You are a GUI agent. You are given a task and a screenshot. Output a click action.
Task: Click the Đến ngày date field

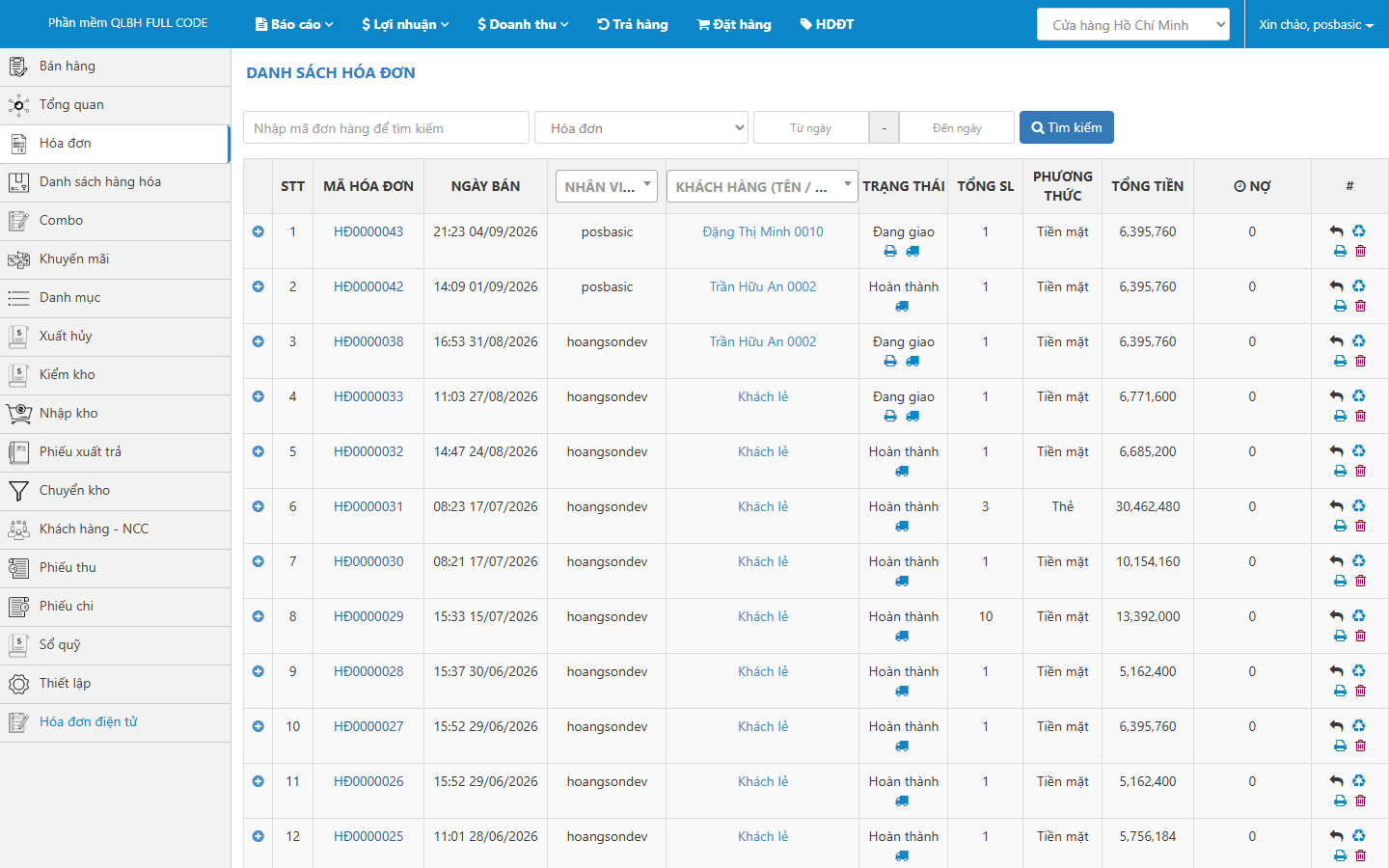957,127
